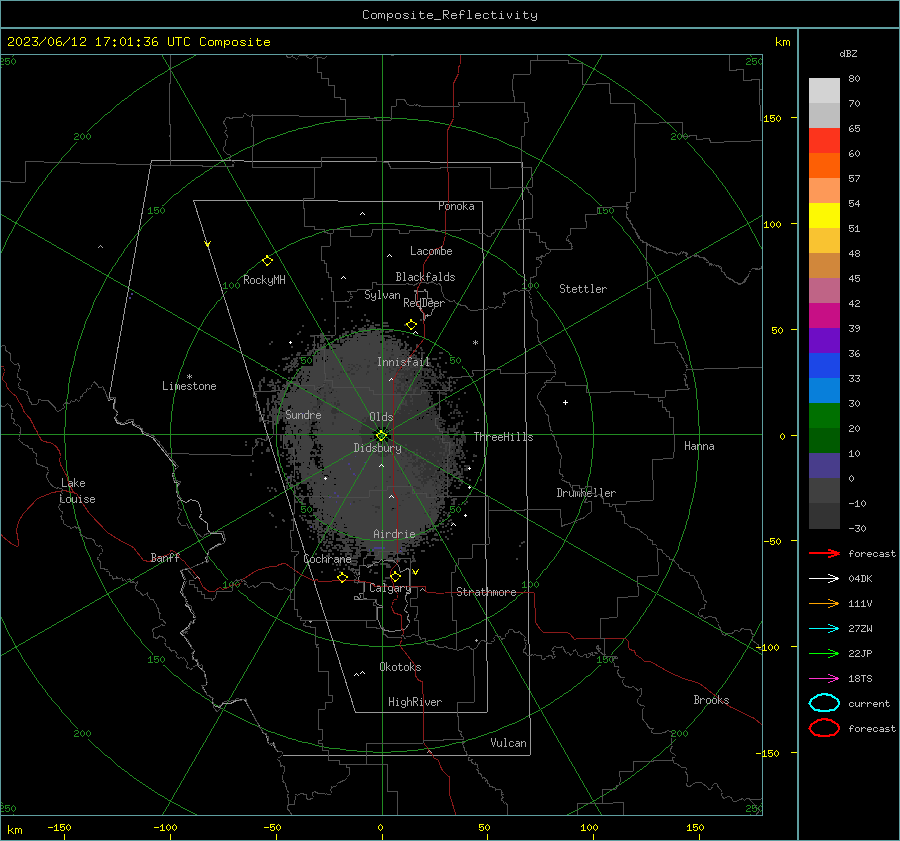Click the Blackfalds town label
The height and width of the screenshot is (841, 900).
click(425, 277)
